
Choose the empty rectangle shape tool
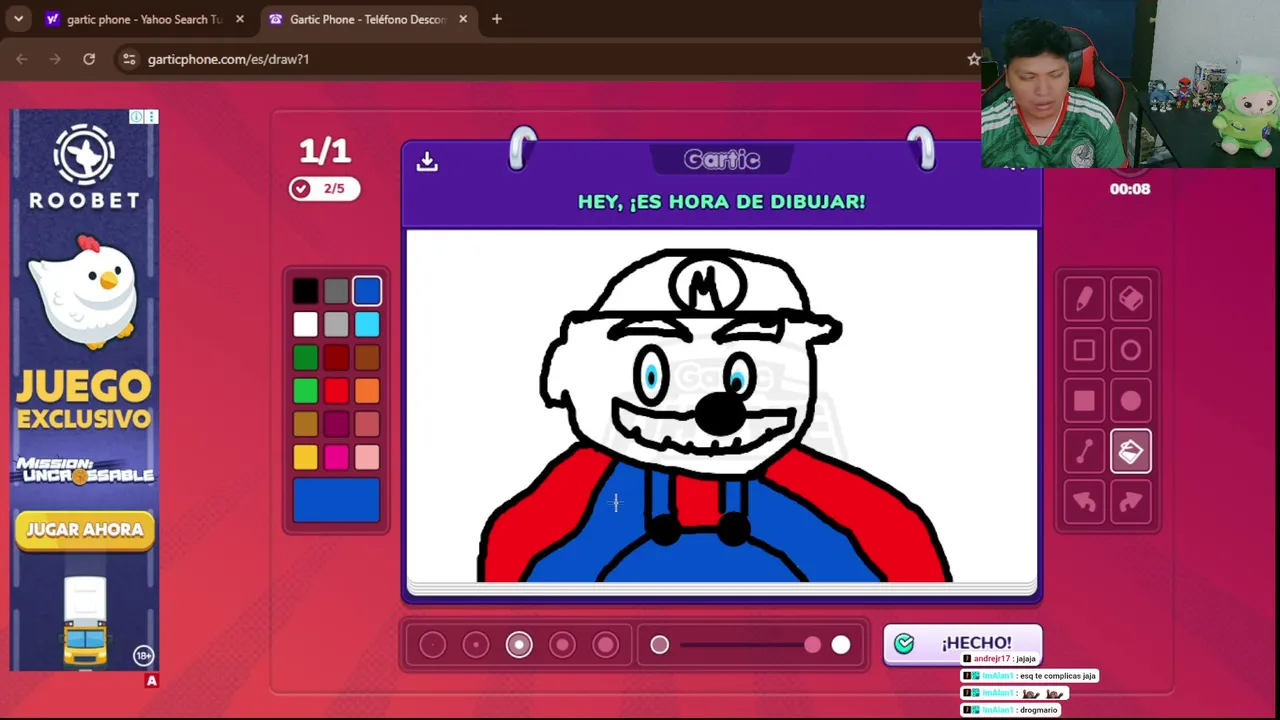1084,350
